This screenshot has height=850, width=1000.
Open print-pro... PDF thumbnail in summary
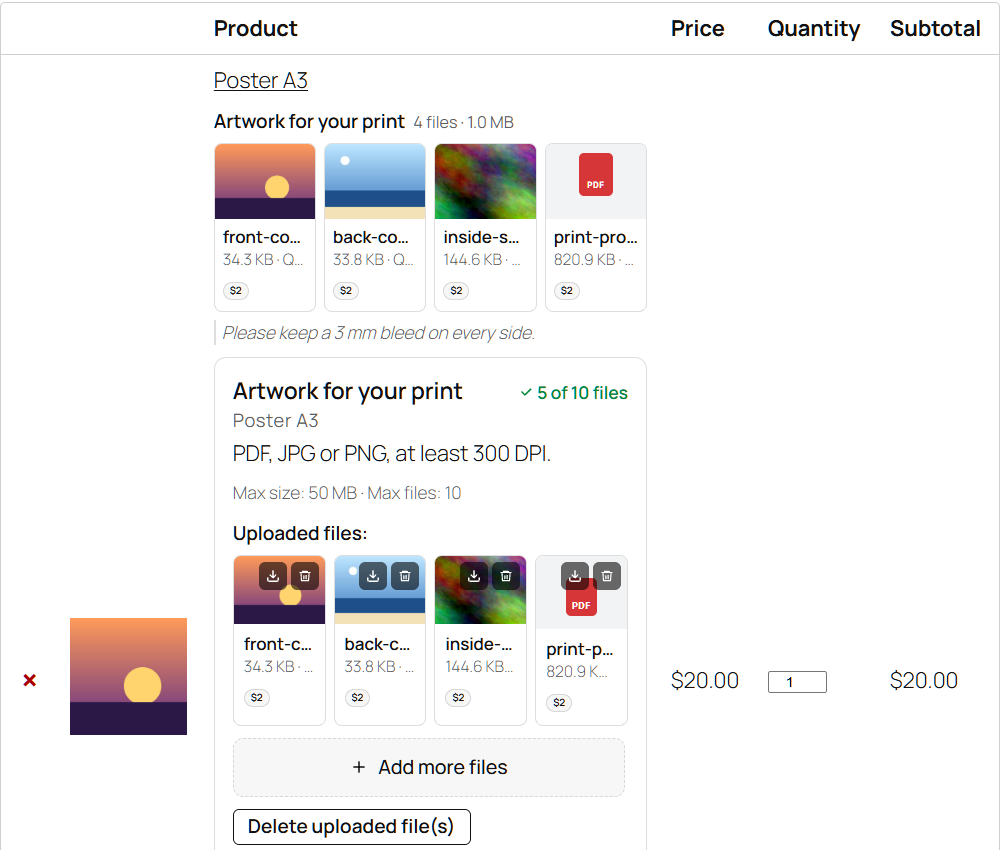click(x=596, y=181)
